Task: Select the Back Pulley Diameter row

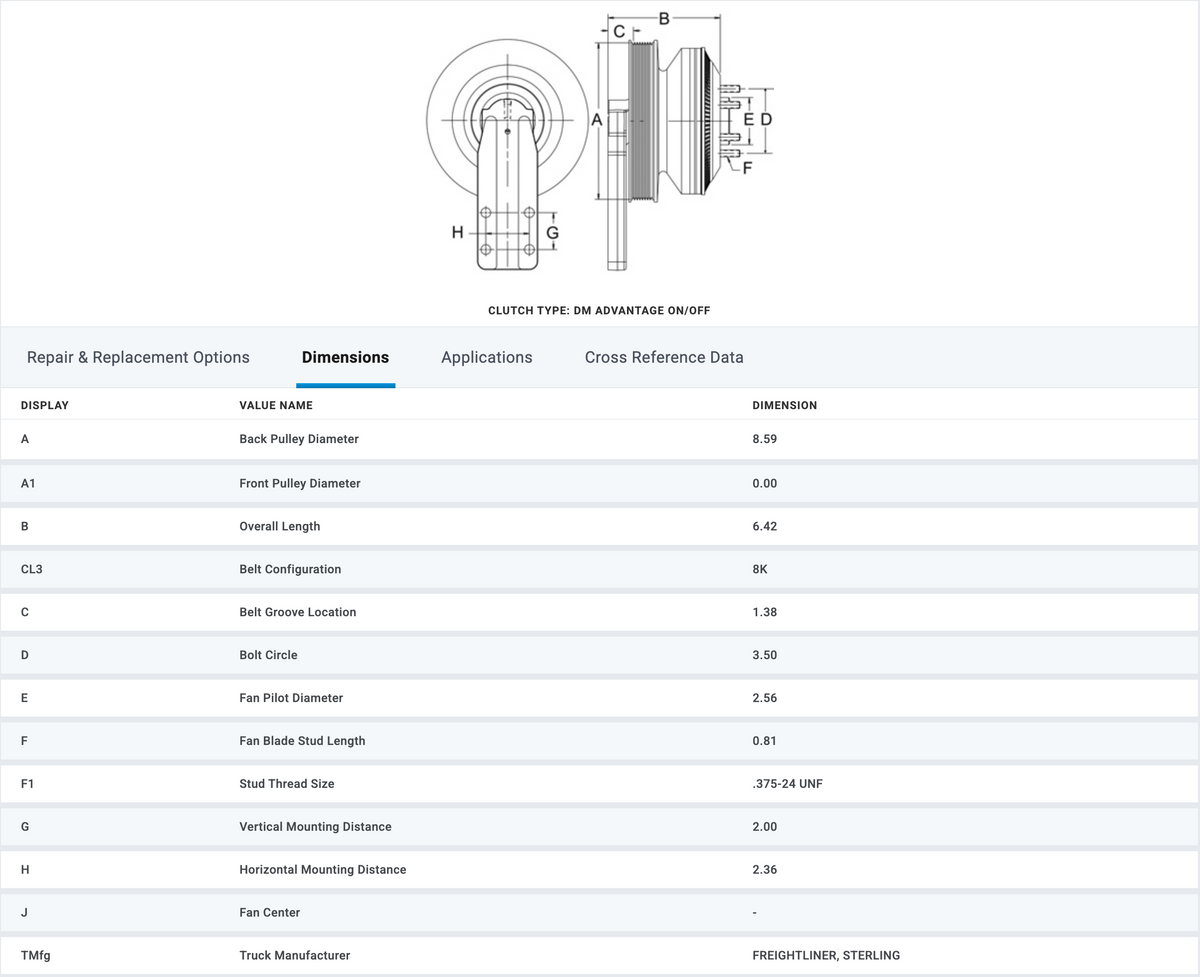Action: (x=600, y=439)
